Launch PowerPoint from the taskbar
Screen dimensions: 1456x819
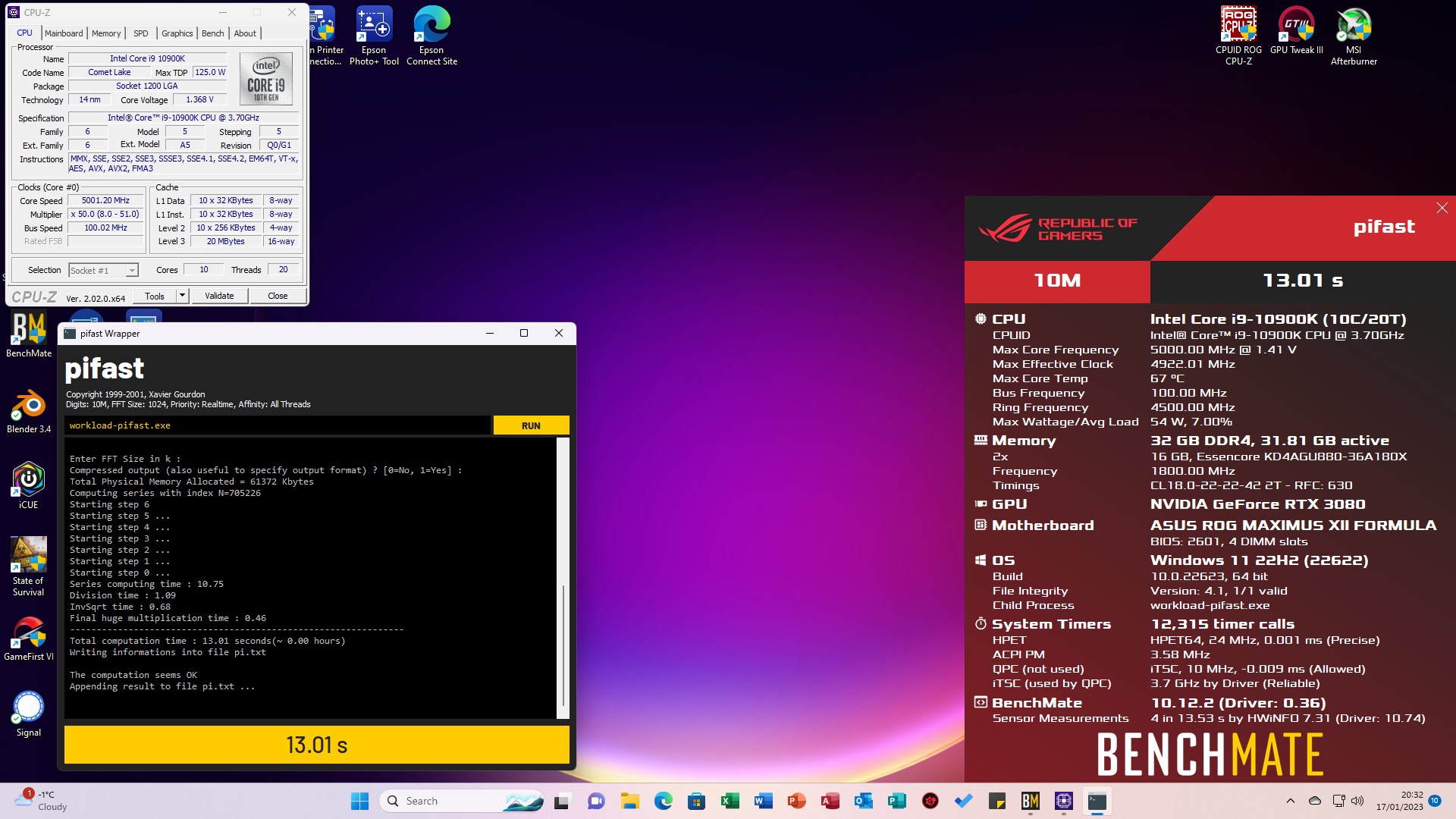tap(796, 801)
